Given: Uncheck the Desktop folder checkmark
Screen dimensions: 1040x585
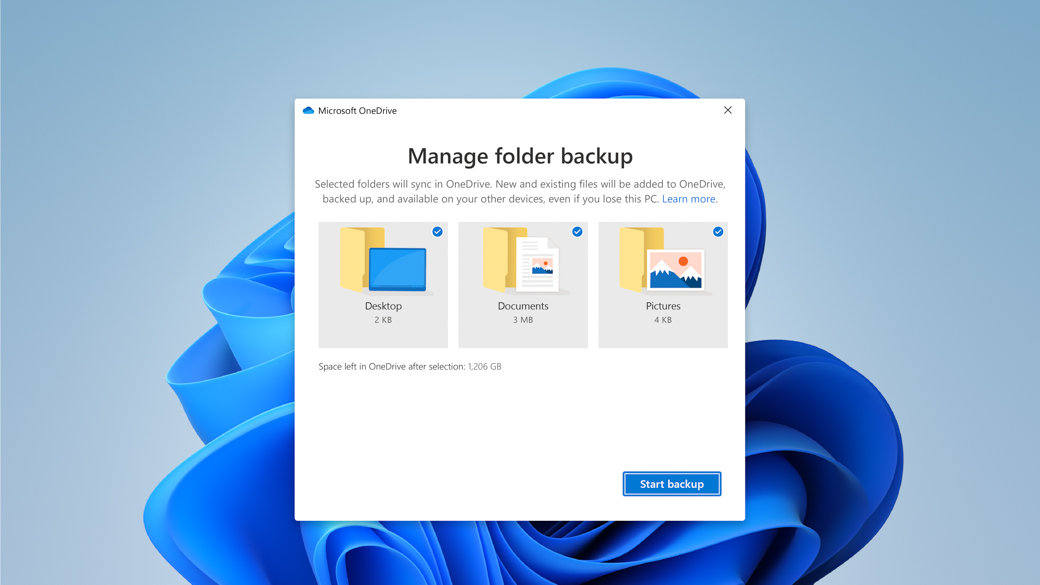Looking at the screenshot, I should click(x=437, y=232).
